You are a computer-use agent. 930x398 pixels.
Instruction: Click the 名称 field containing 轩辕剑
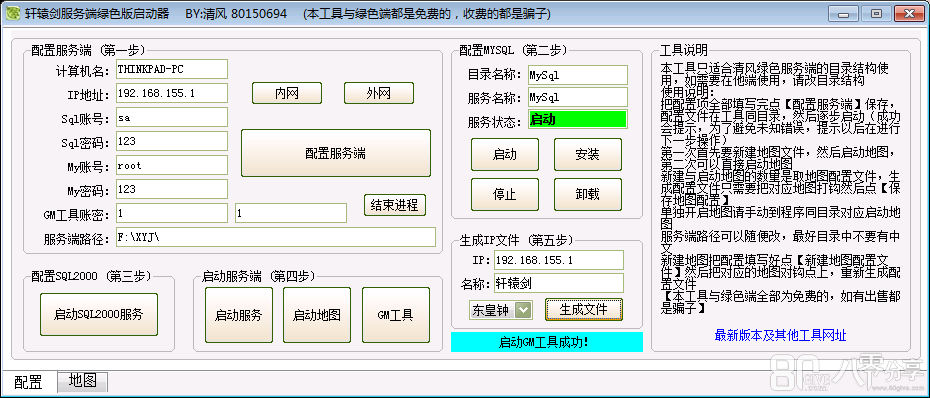559,282
